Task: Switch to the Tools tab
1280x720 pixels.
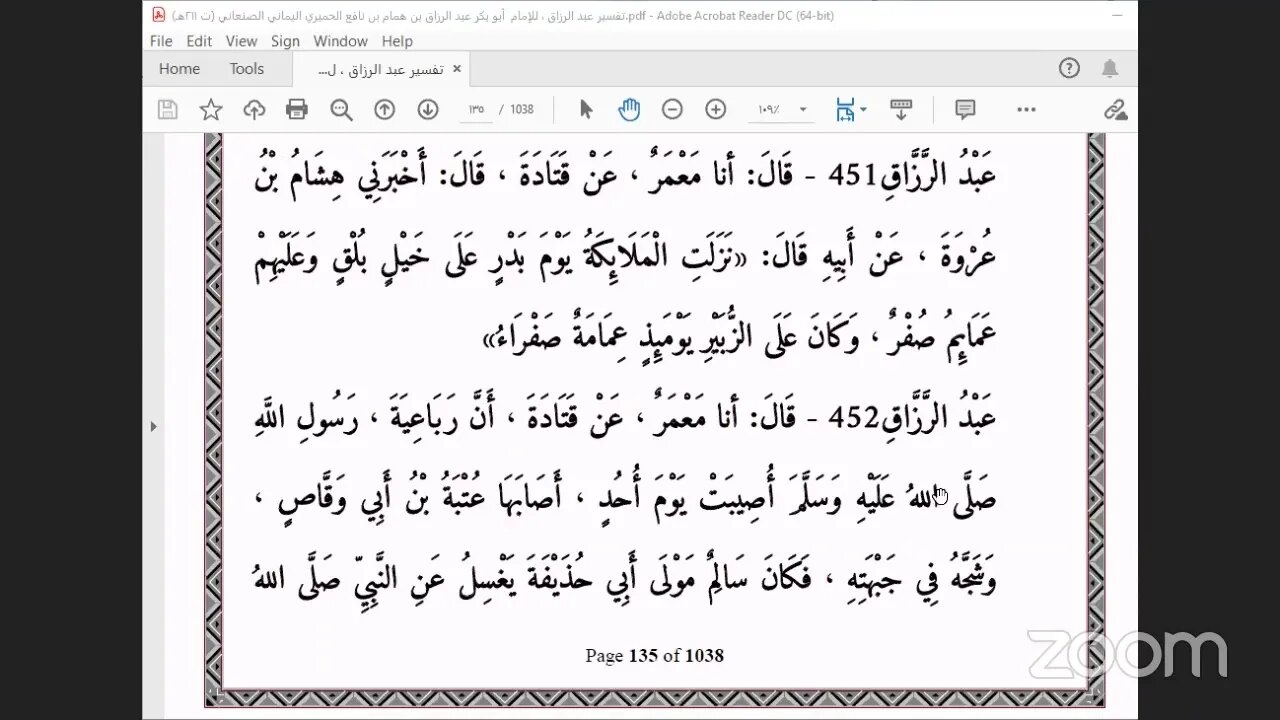Action: click(247, 69)
